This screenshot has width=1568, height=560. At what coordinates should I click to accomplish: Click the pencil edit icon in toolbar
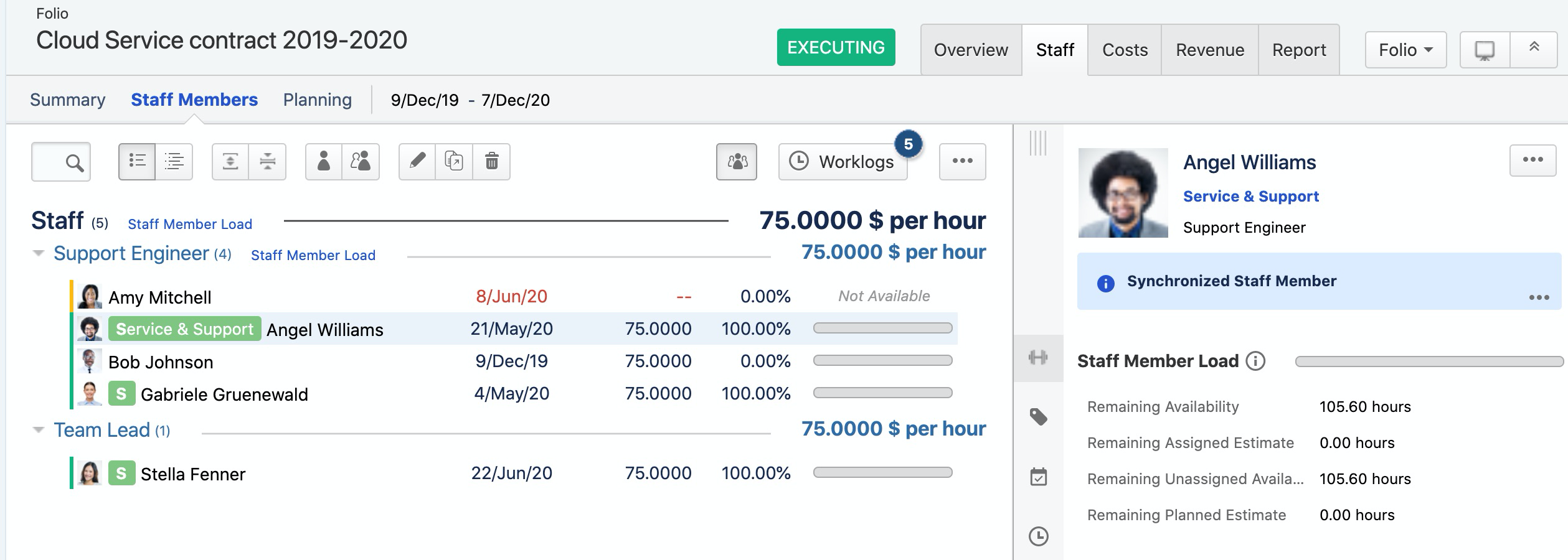tap(417, 162)
